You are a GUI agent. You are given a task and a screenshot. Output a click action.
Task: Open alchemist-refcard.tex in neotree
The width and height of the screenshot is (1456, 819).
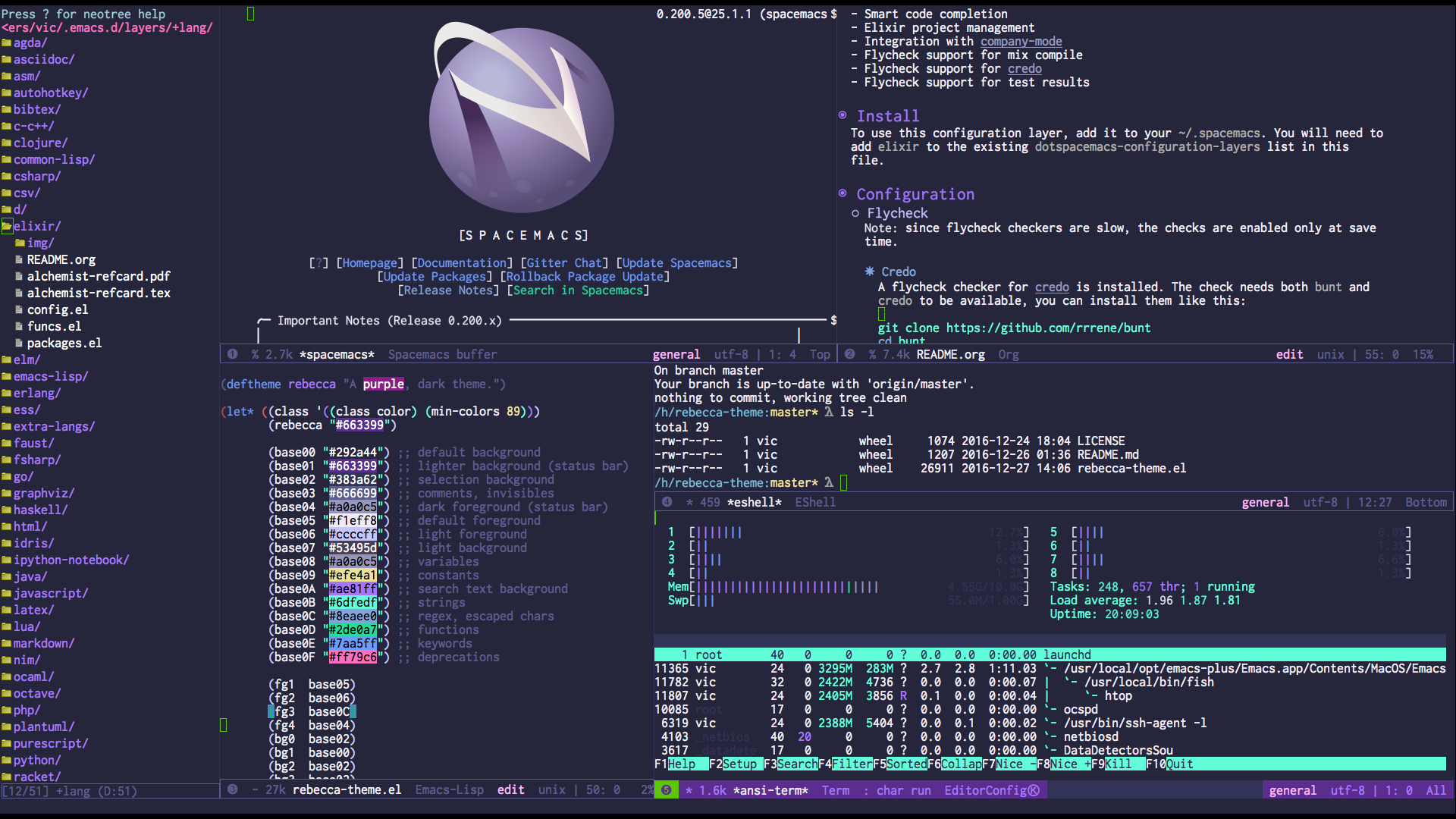pos(99,293)
